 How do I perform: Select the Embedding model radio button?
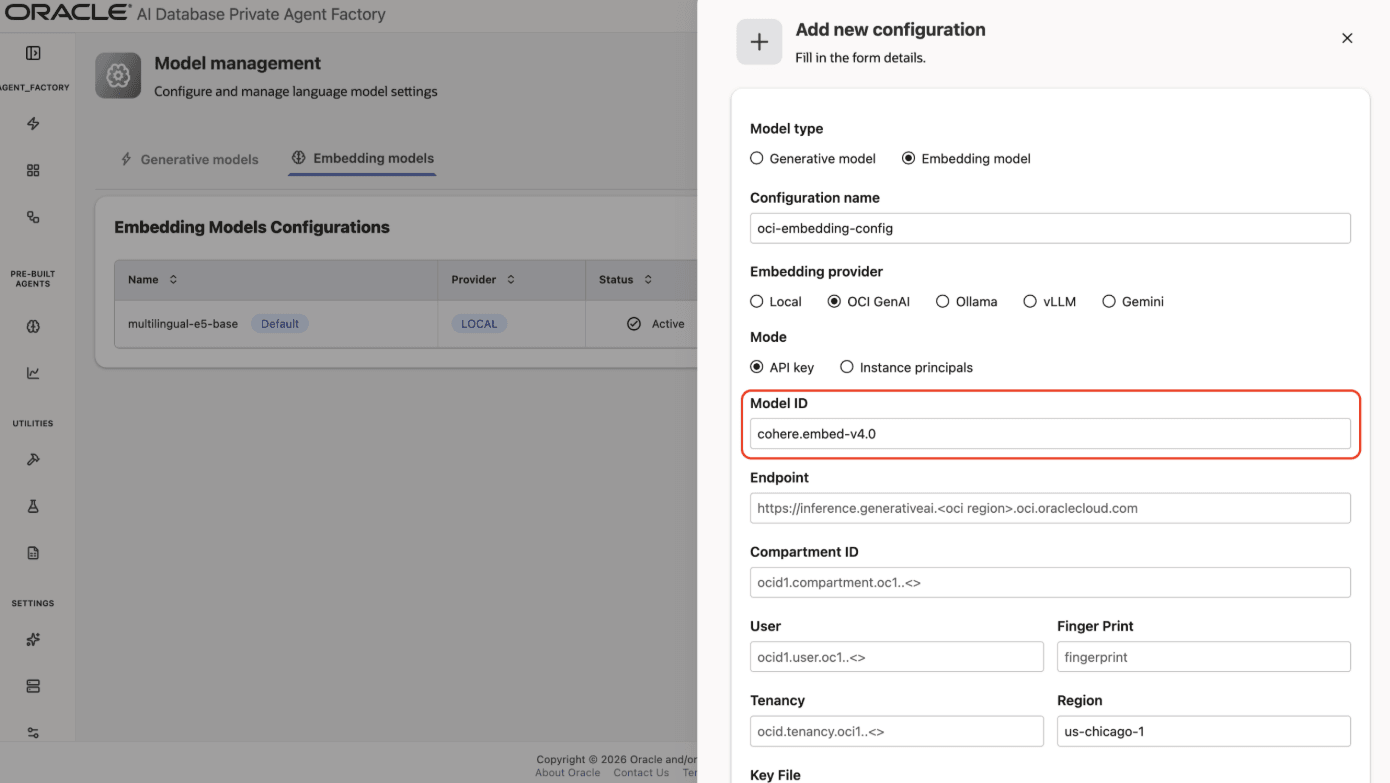(x=908, y=158)
